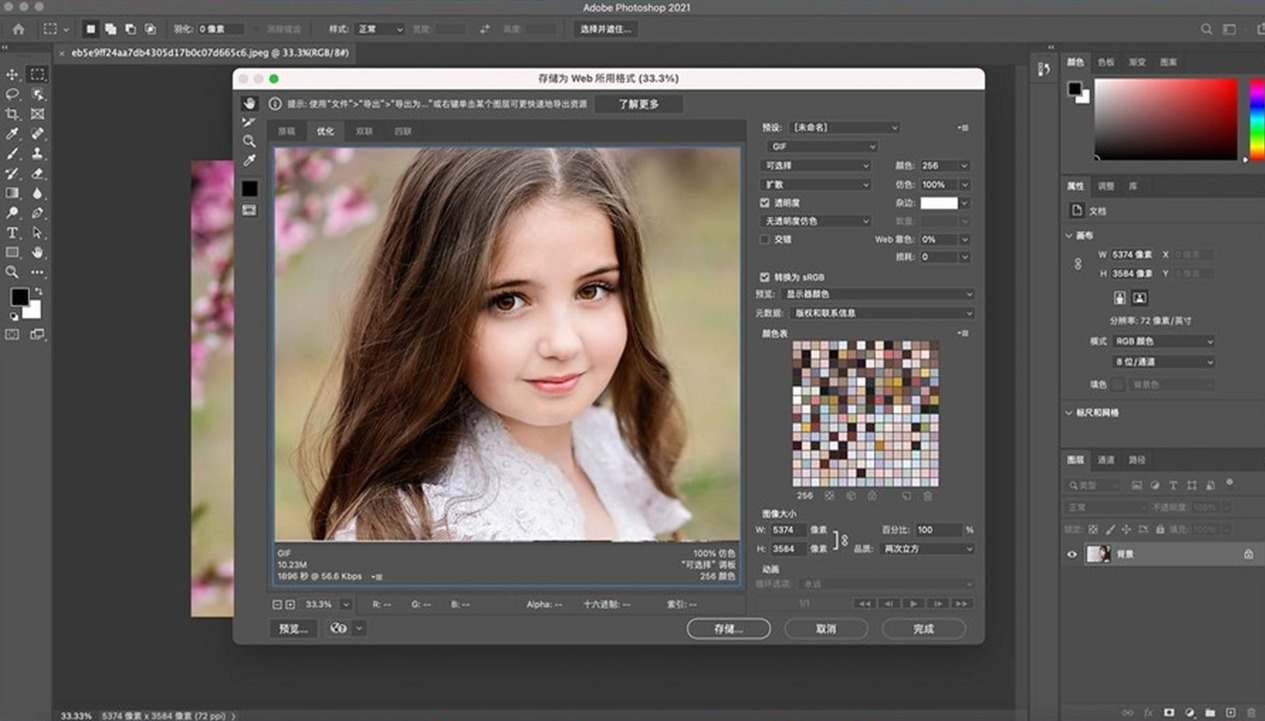Select the Crop tool in main toolbar

13,114
